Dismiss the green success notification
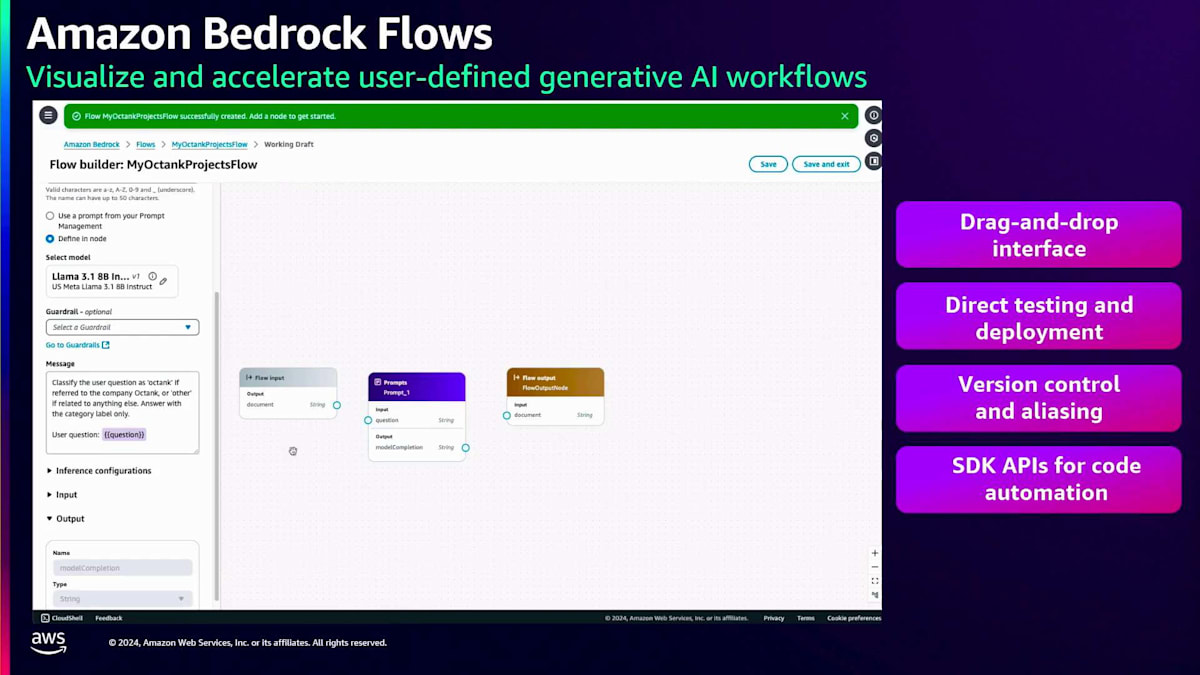 [845, 116]
